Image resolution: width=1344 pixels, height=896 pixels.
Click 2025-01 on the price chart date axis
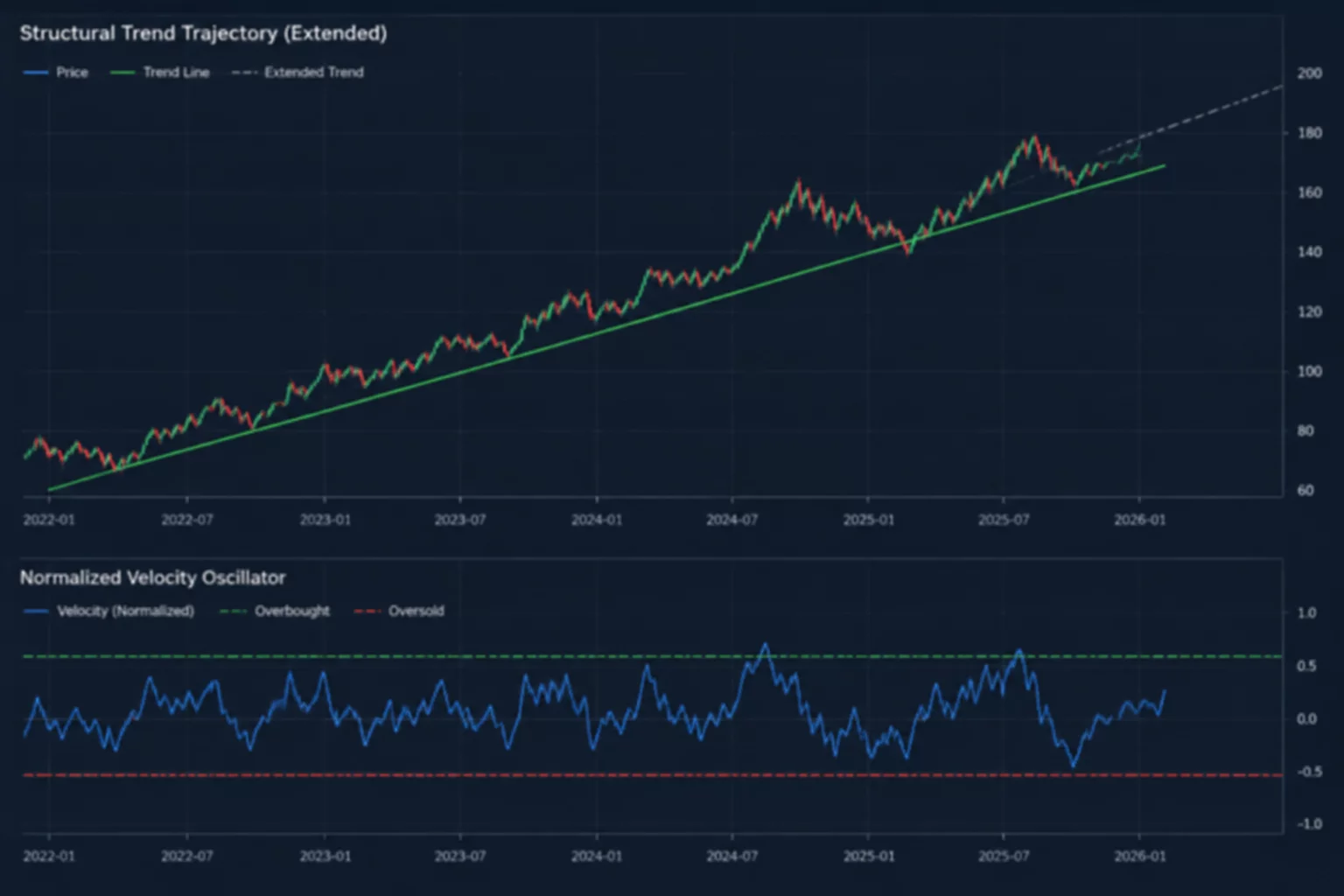click(869, 520)
